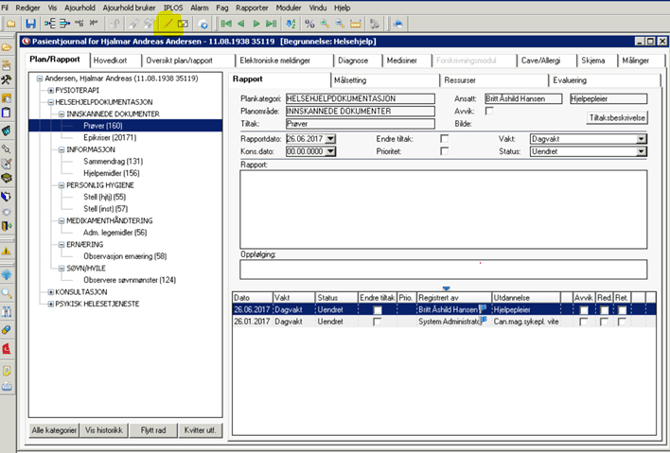Tick the Avvik checkbox
Screen dimensions: 670x453
(x=489, y=110)
